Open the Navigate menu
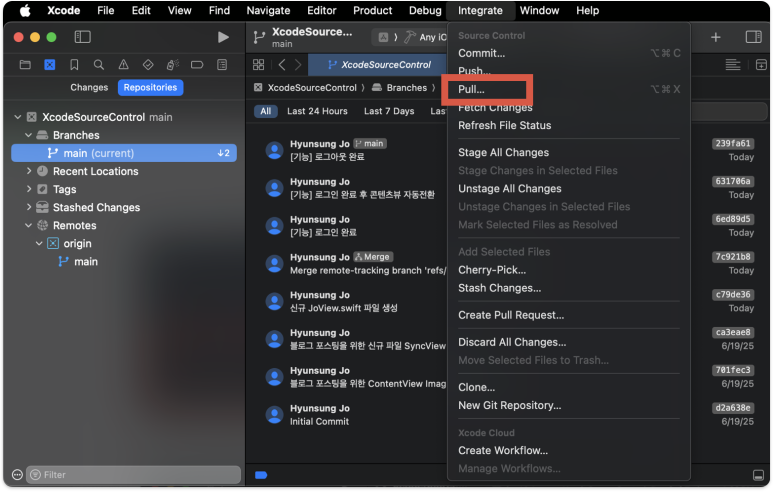 pyautogui.click(x=268, y=10)
